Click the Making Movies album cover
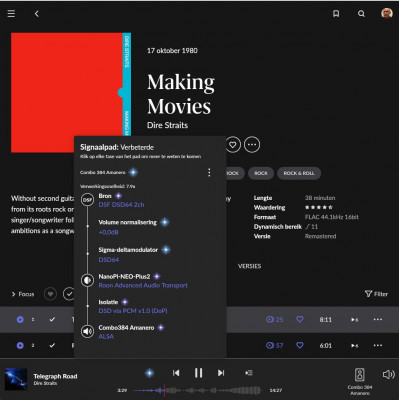 pyautogui.click(x=71, y=92)
